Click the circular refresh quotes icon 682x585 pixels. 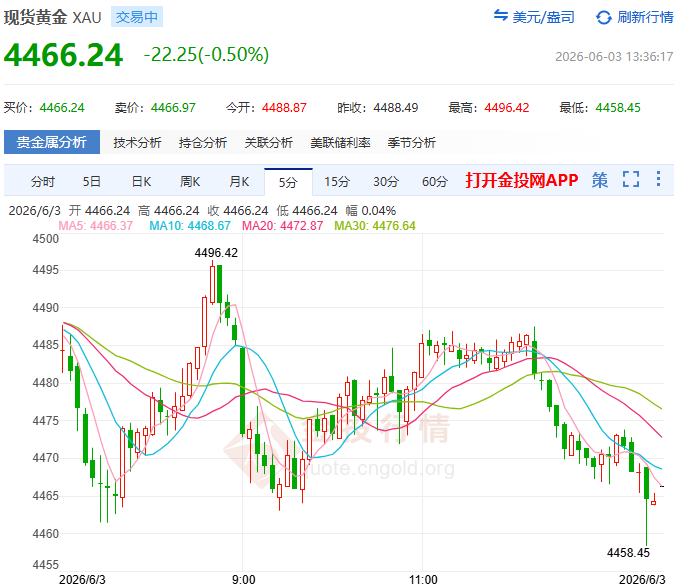point(603,17)
